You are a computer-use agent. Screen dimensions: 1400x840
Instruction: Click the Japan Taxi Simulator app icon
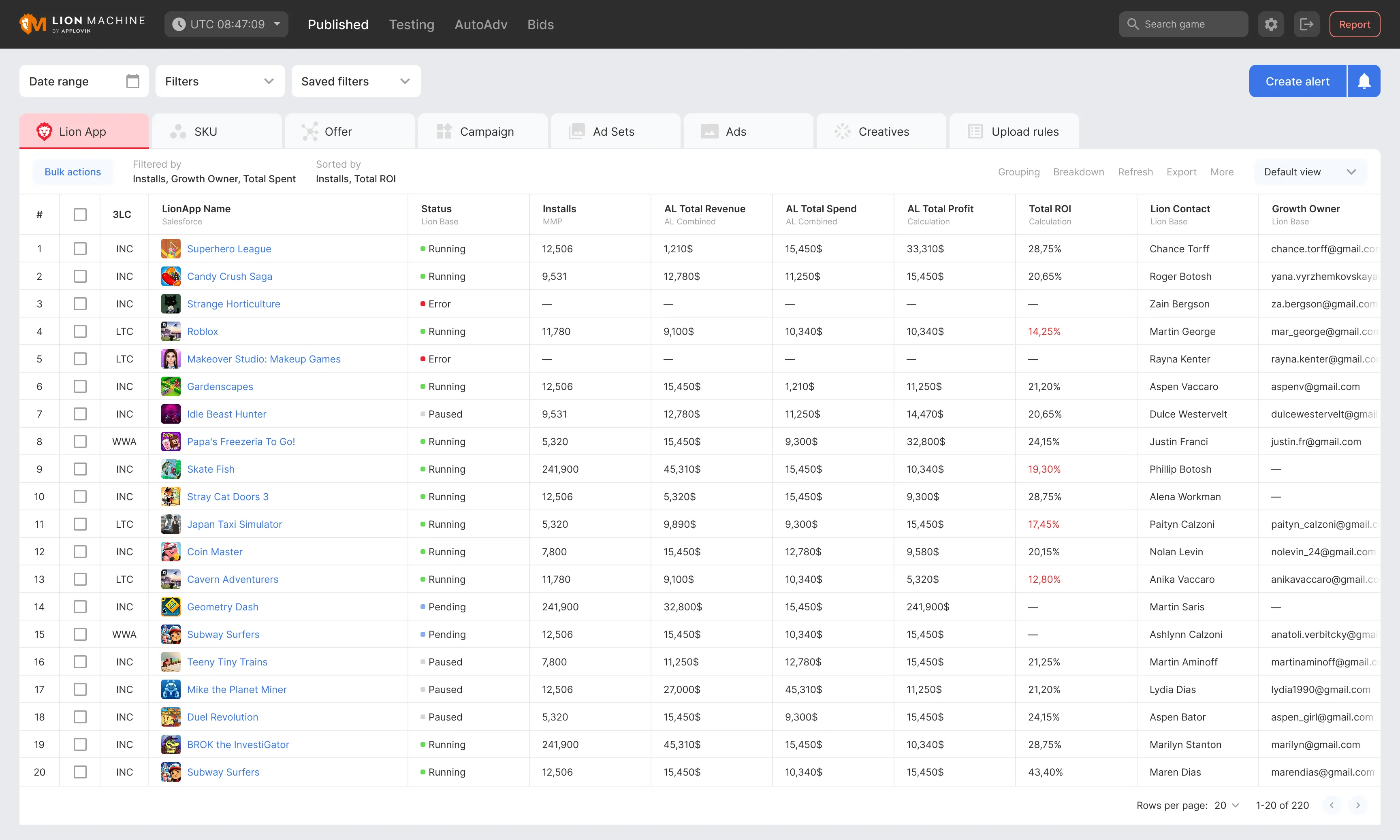171,524
